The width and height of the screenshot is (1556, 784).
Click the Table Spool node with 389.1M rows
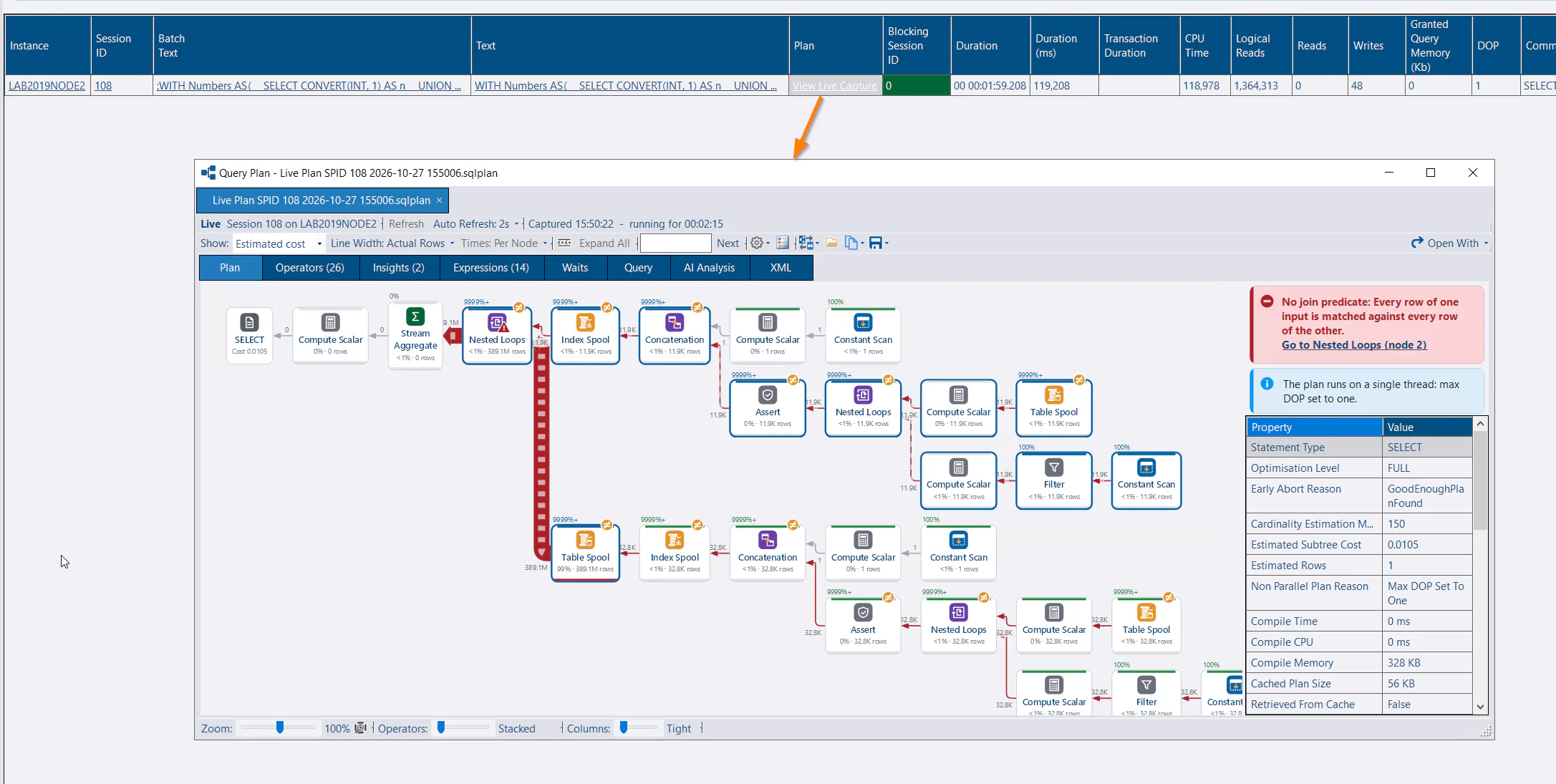[585, 553]
